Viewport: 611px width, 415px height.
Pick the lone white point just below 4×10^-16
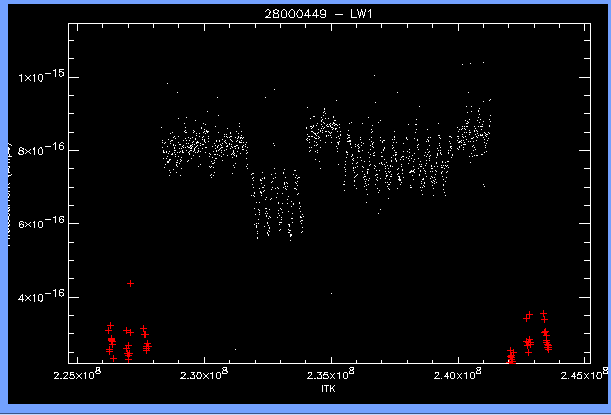(331, 293)
